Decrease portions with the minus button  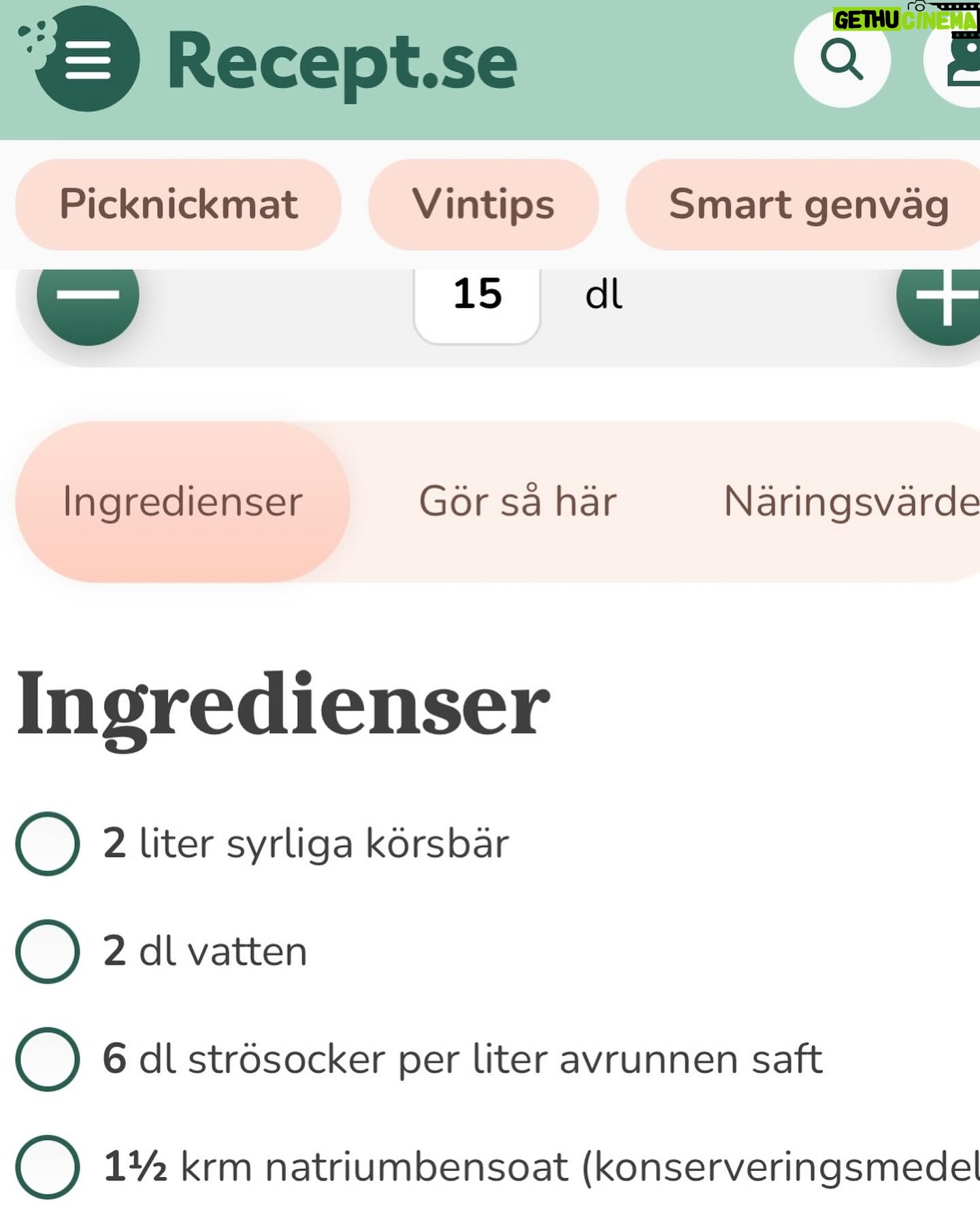pos(88,295)
